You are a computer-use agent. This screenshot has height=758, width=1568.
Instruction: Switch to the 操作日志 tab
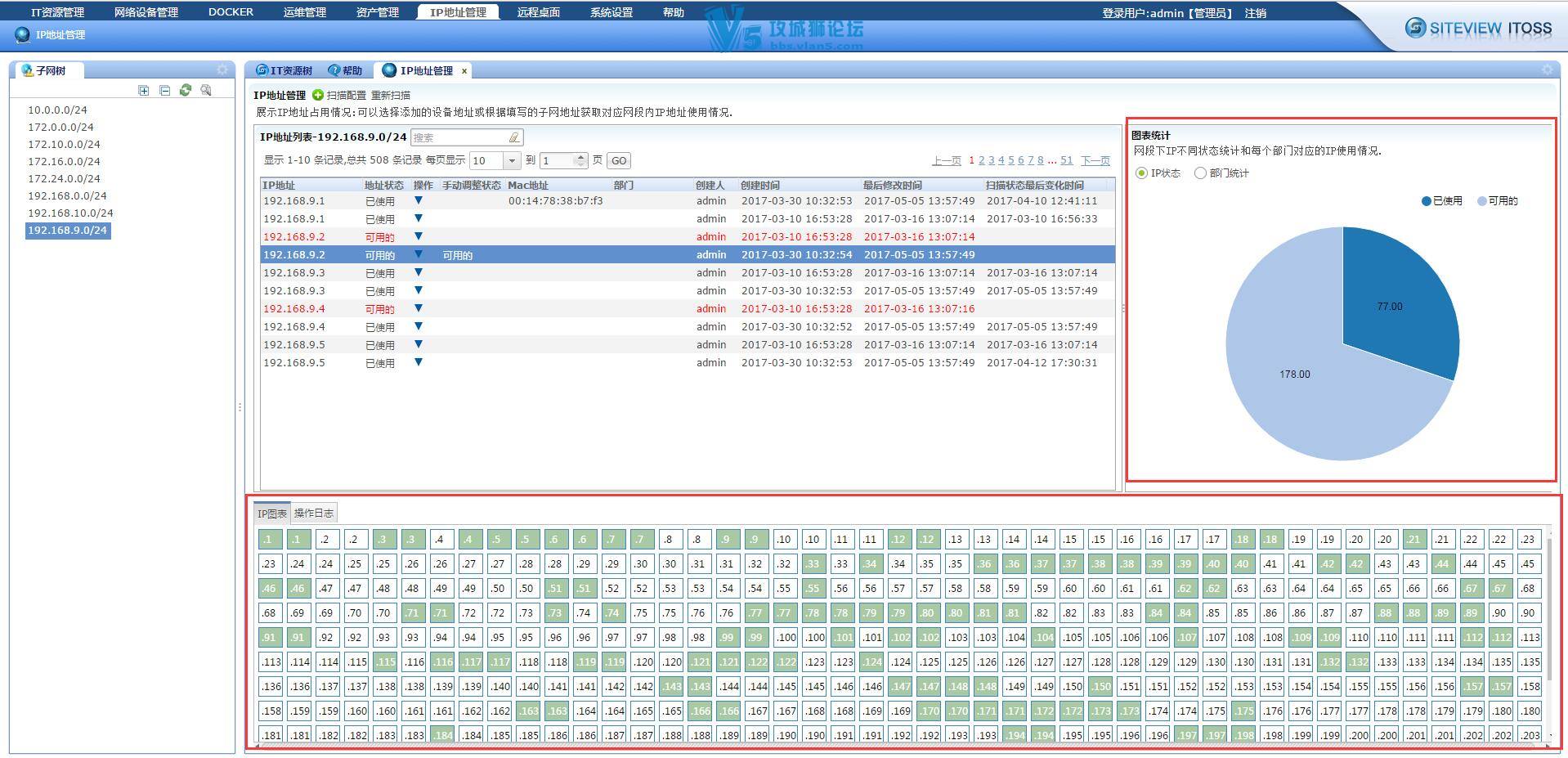314,514
